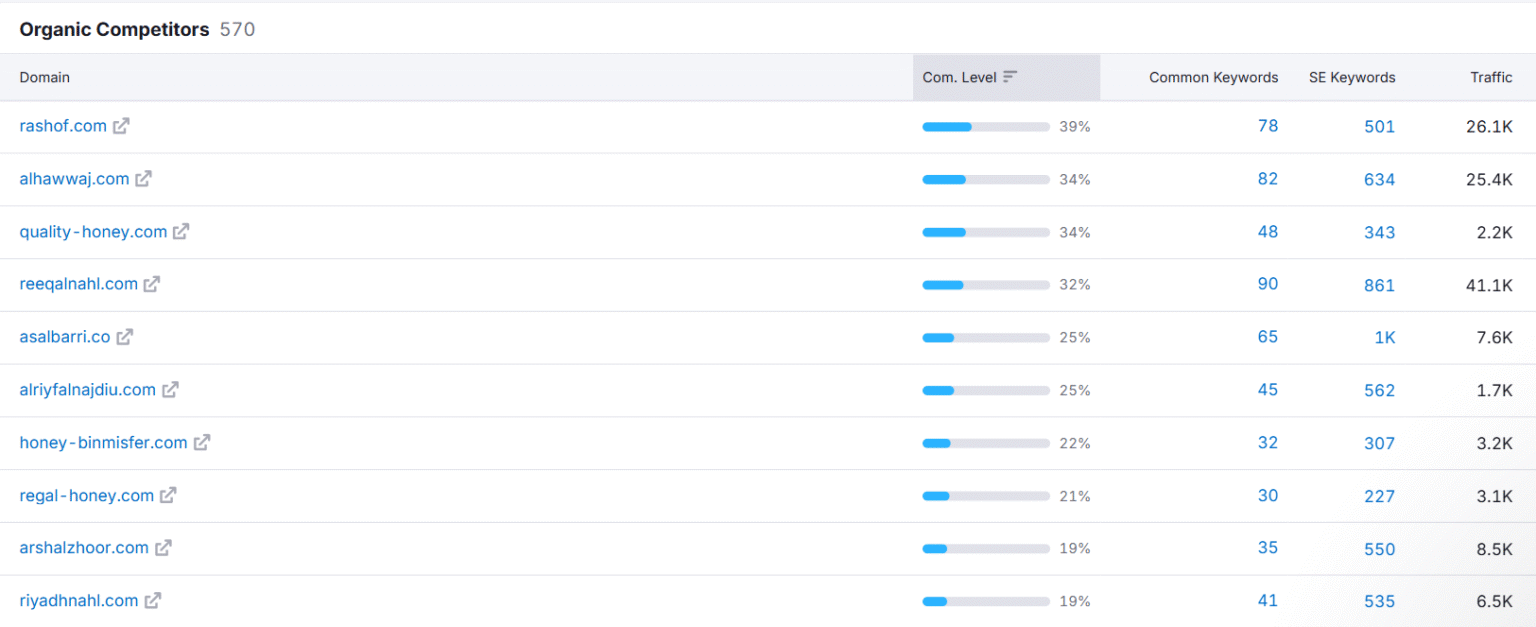This screenshot has height=627, width=1536.
Task: Open external link icon next to rashof.com
Action: tap(121, 126)
